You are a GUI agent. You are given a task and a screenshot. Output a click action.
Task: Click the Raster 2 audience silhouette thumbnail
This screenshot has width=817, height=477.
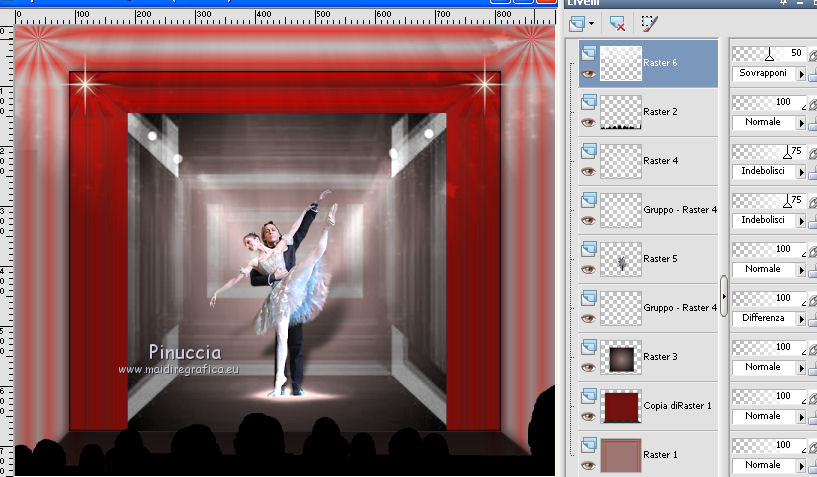pyautogui.click(x=621, y=112)
